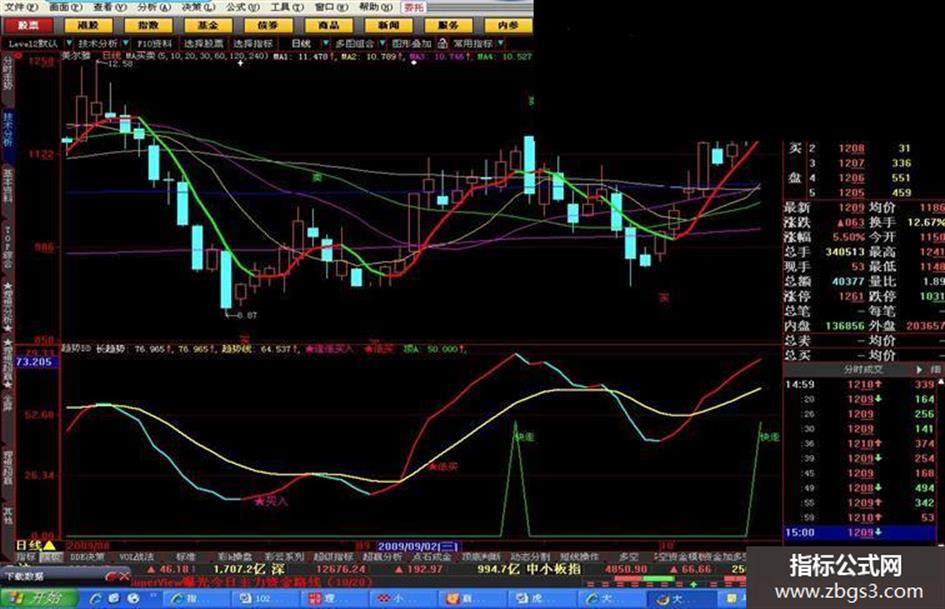Click the Windows 开始 Start button
945x609 pixels.
pyautogui.click(x=39, y=598)
